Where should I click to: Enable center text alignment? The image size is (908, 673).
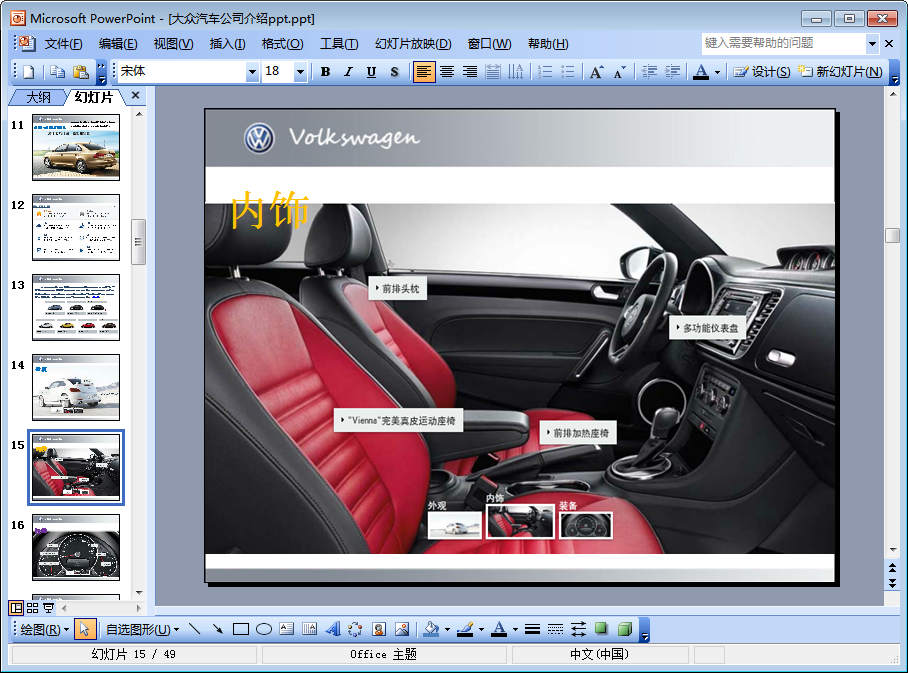(447, 72)
